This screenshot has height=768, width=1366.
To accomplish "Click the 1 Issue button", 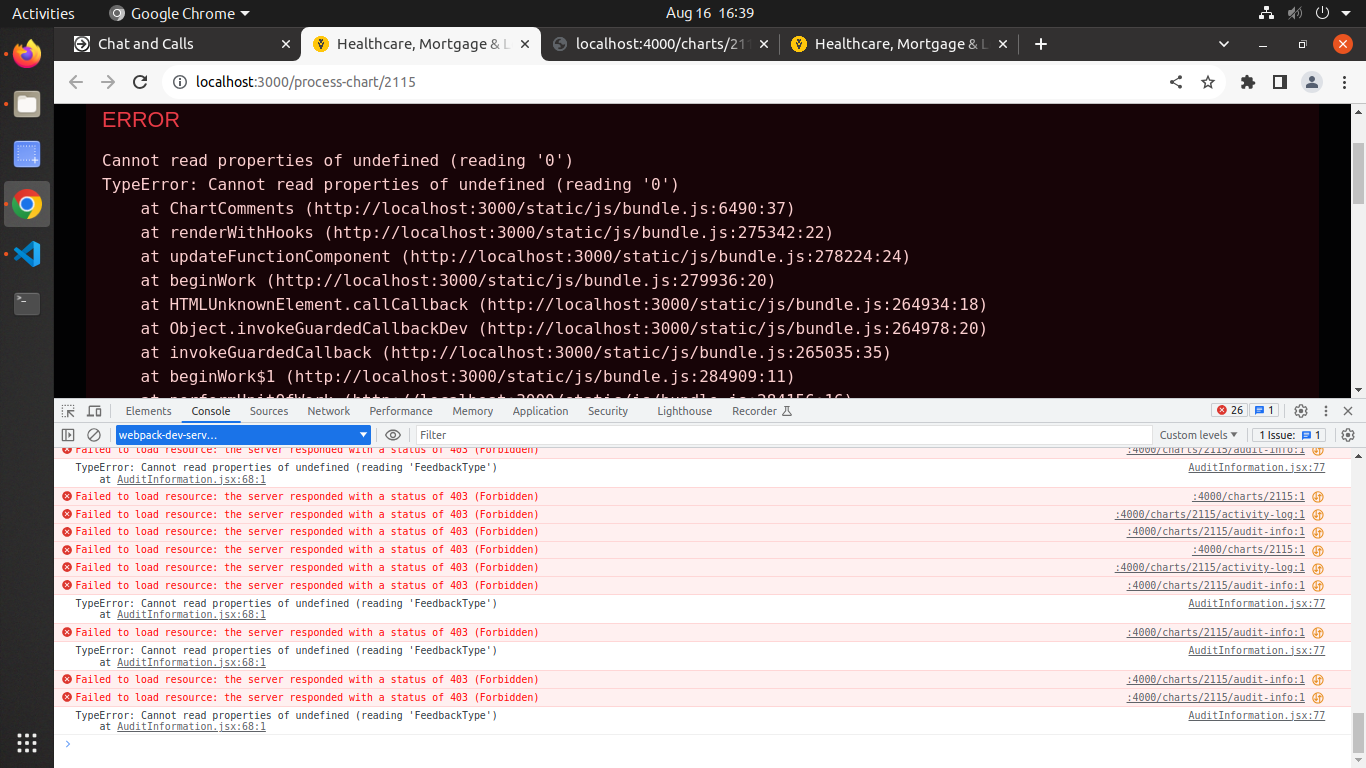I will point(1290,435).
